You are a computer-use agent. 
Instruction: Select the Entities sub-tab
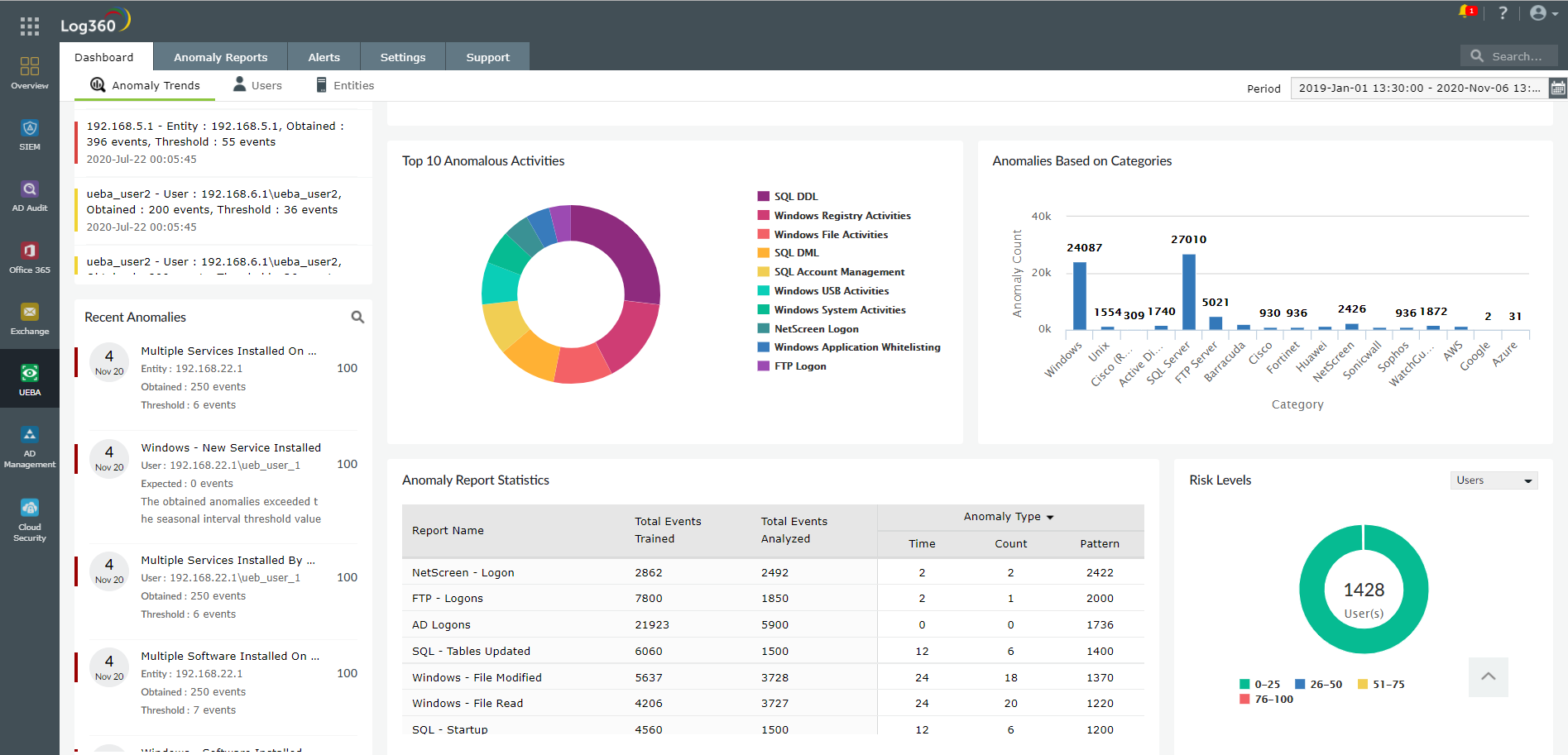tap(345, 85)
